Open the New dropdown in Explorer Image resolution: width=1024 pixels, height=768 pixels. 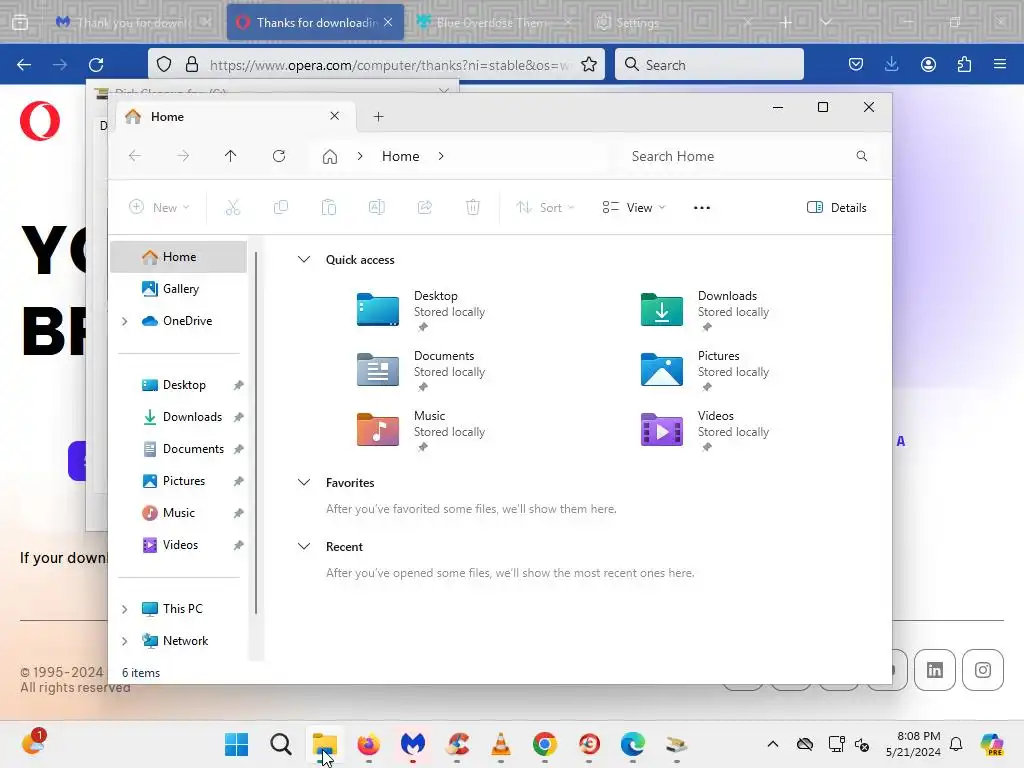coord(159,208)
